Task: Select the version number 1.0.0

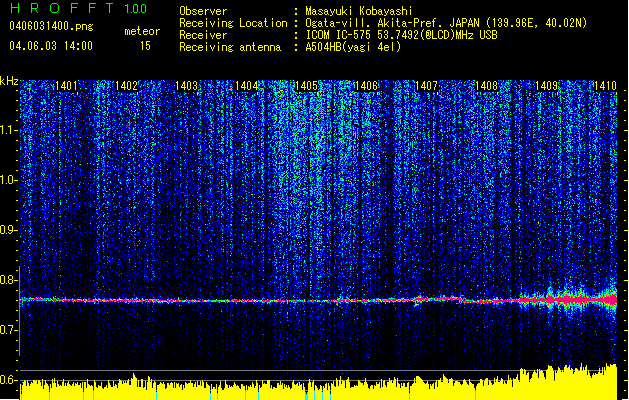Action: [x=135, y=8]
